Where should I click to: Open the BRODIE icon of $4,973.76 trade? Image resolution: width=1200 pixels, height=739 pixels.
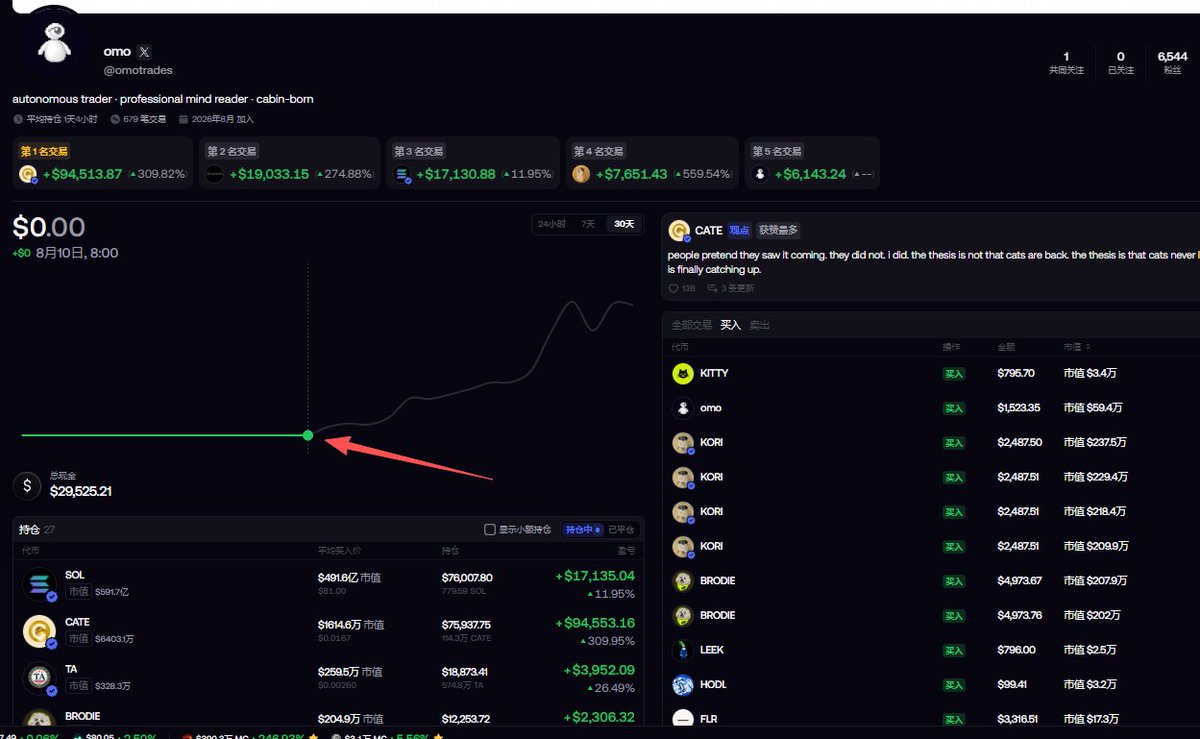[x=683, y=616]
